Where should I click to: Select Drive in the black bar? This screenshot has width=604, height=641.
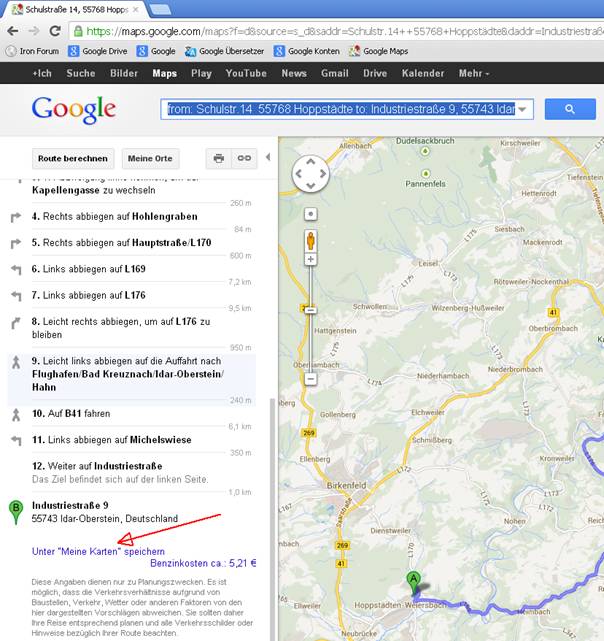(x=375, y=73)
